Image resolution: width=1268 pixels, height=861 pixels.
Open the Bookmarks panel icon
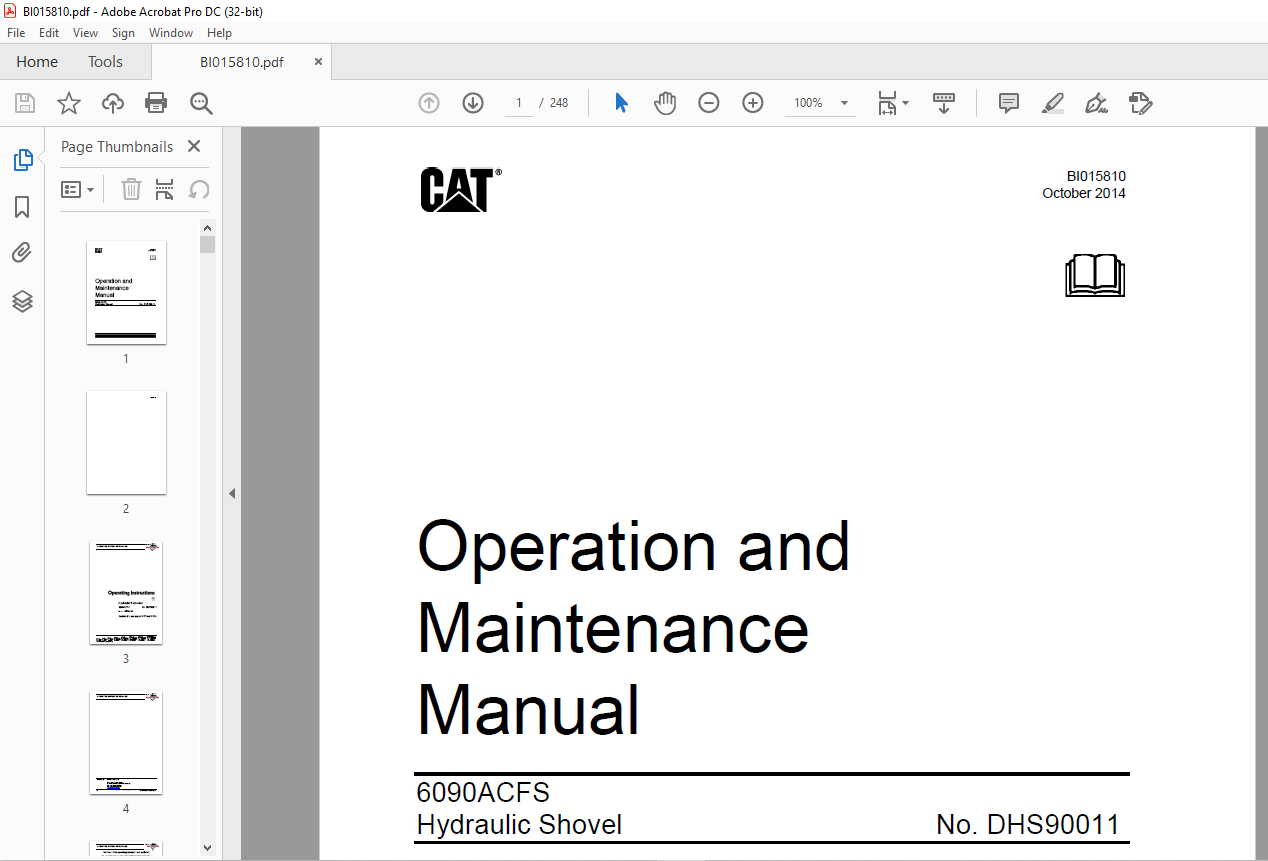pyautogui.click(x=22, y=207)
